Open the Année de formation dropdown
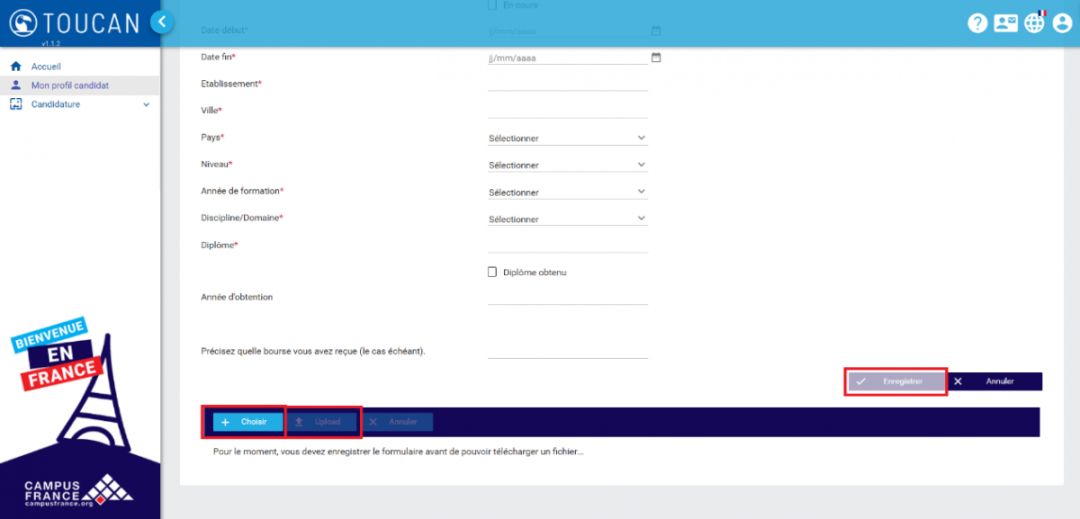This screenshot has width=1080, height=519. [567, 192]
